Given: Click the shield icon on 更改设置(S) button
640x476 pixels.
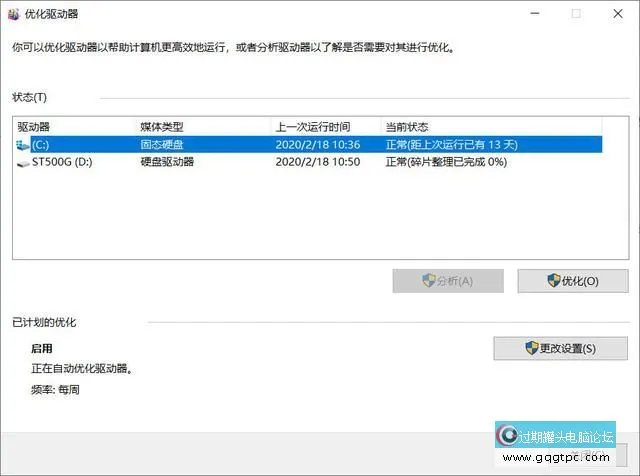Looking at the screenshot, I should [531, 348].
